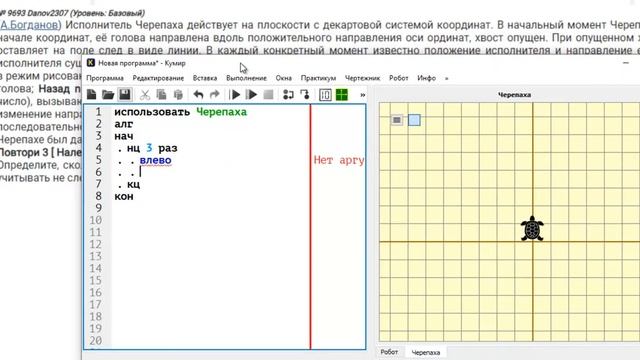Image resolution: width=640 pixels, height=360 pixels.
Task: Copy the selected text
Action: tap(161, 95)
